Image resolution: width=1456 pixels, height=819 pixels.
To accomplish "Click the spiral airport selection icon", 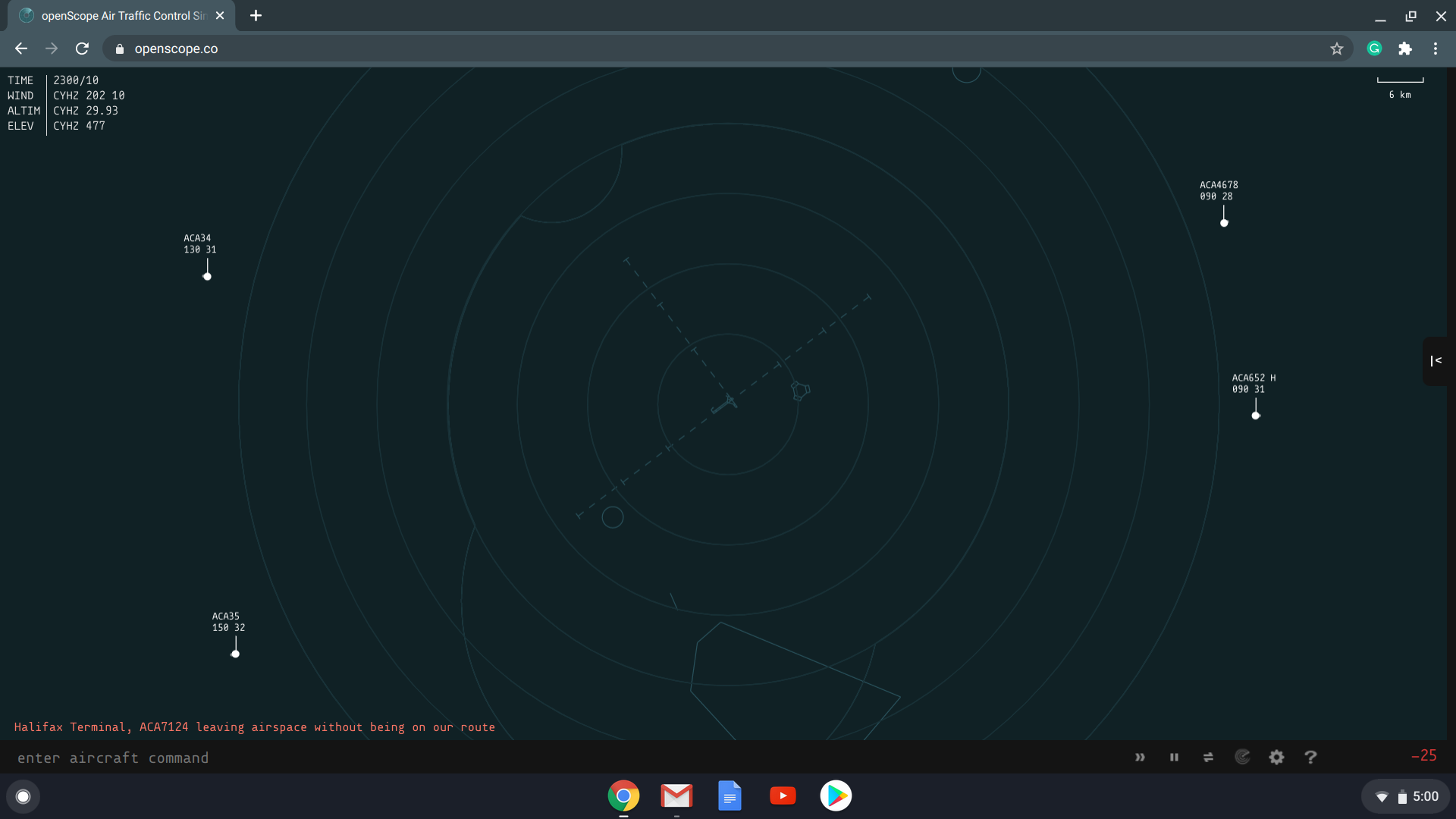I will click(1242, 757).
